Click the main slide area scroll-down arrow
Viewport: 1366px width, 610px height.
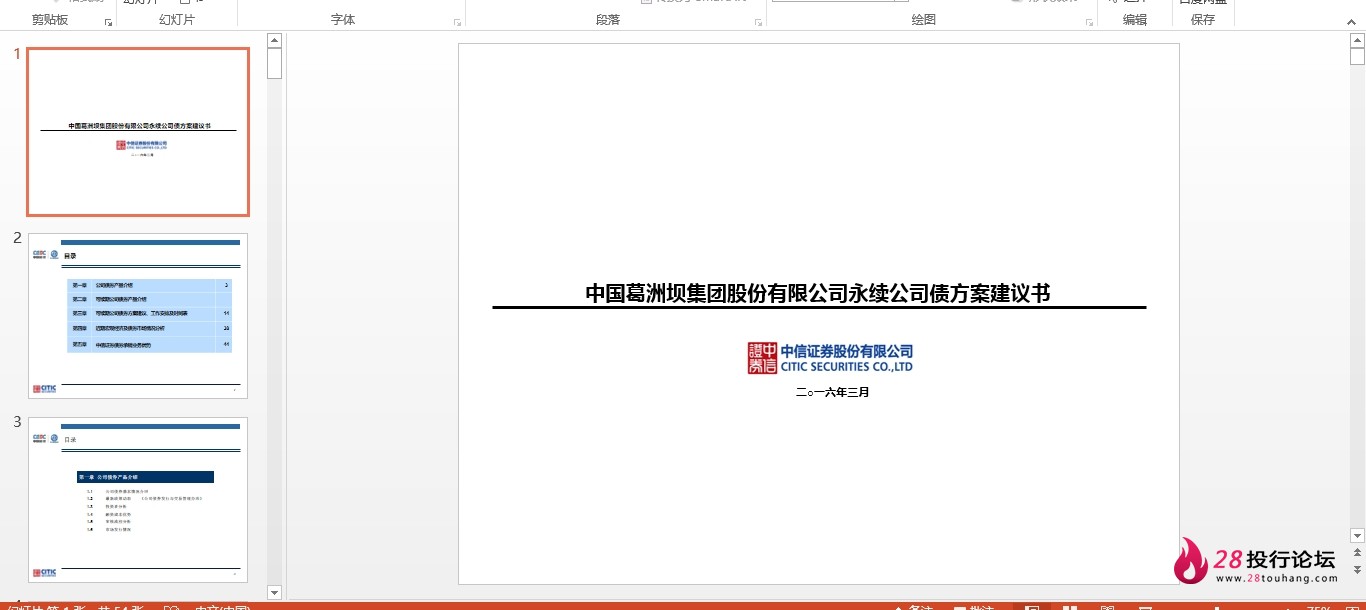point(1357,536)
